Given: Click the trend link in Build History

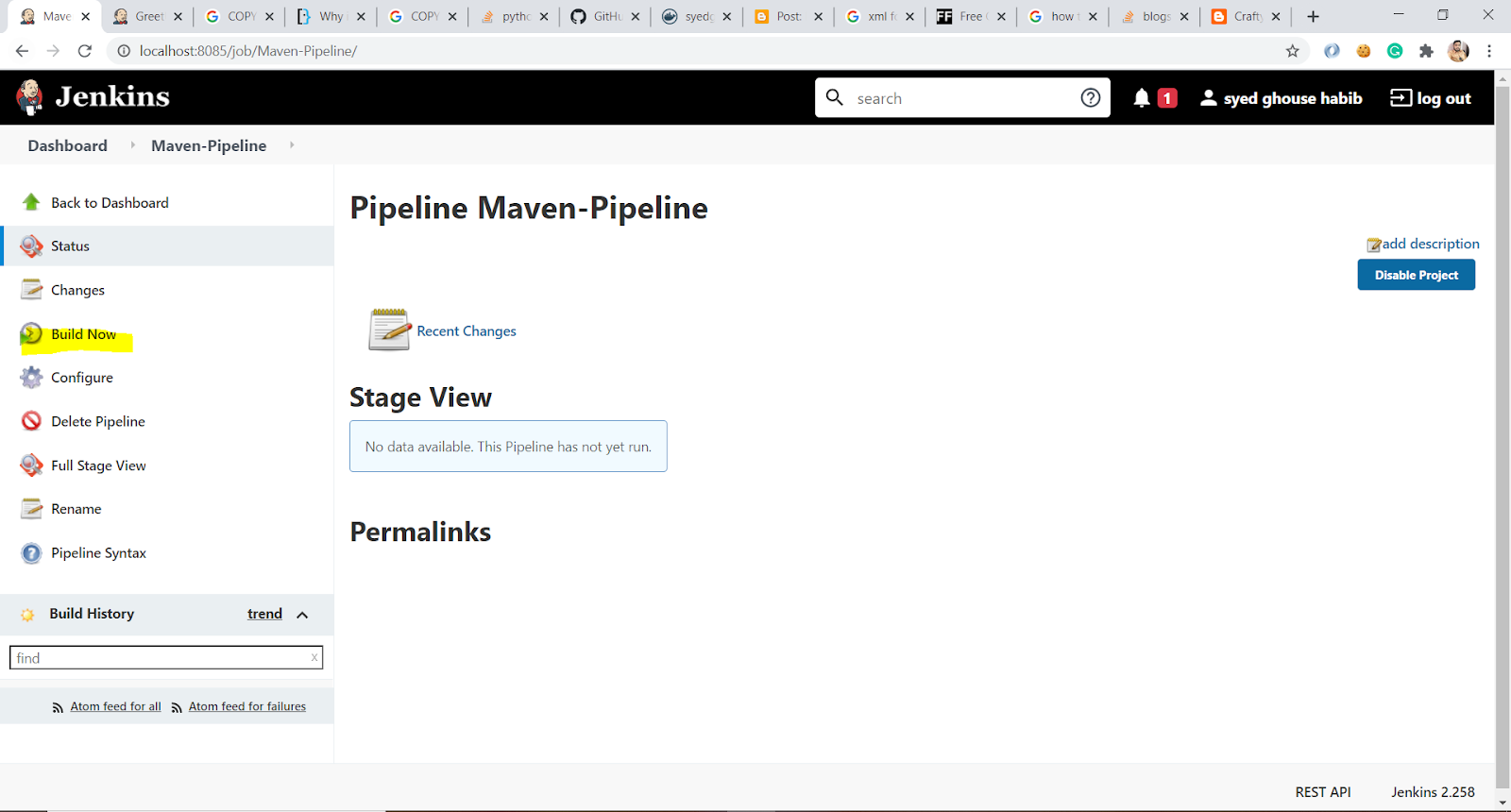Looking at the screenshot, I should pos(264,614).
